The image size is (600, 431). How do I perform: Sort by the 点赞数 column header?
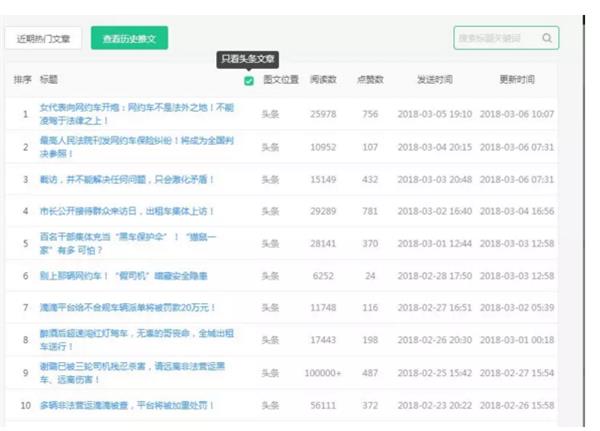[370, 79]
